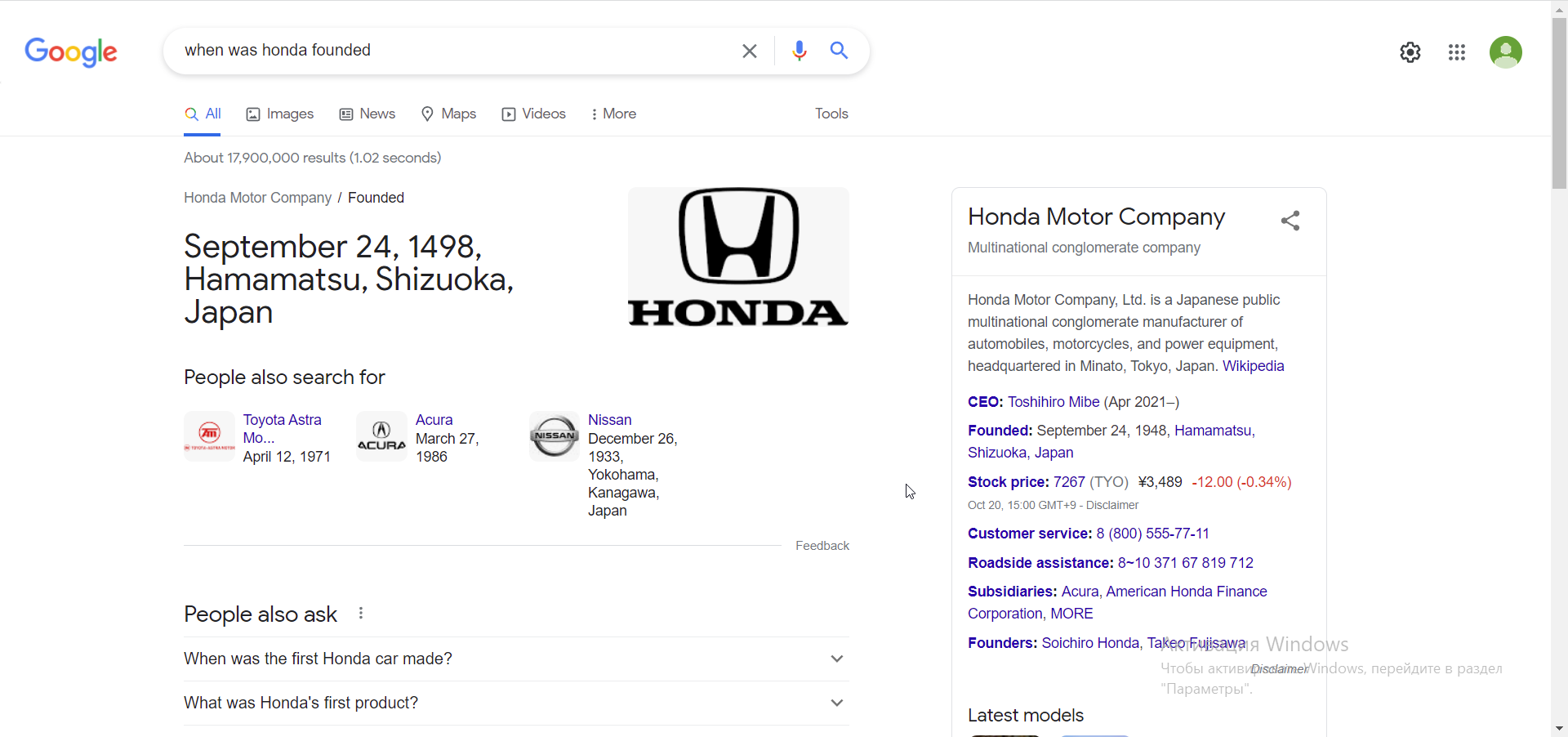Image resolution: width=1568 pixels, height=737 pixels.
Task: Switch to the Images tab
Action: [x=280, y=114]
